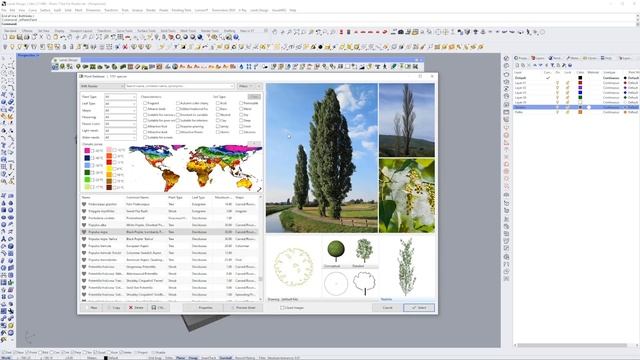Click Layer 01 red color swatch
640x360 pixels.
point(580,83)
